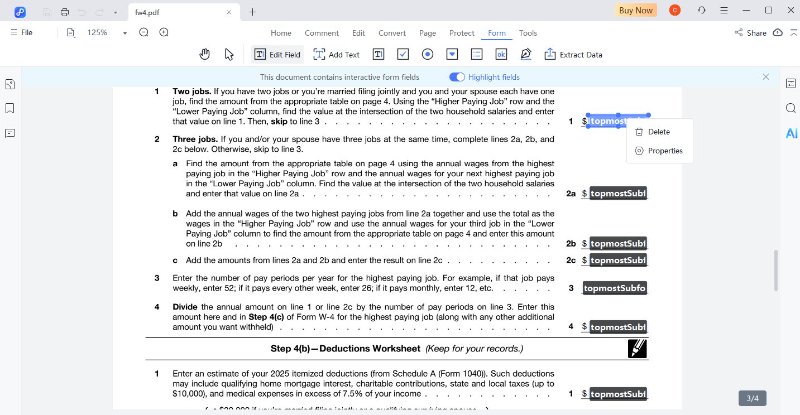Switch to the Tools tab
800x415 pixels.
tap(528, 33)
